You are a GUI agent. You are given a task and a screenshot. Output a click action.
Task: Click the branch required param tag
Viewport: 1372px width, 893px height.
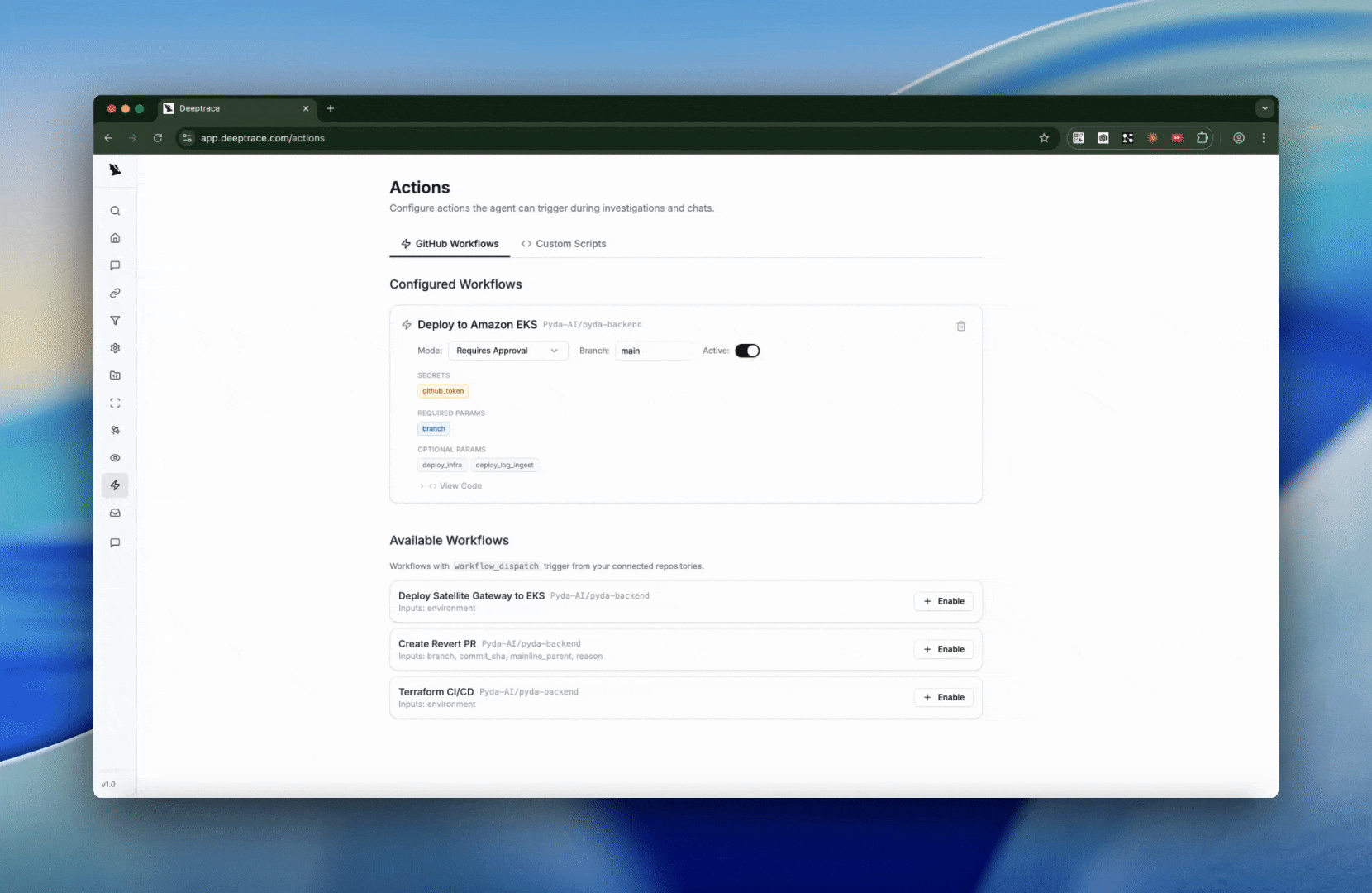pyautogui.click(x=434, y=428)
